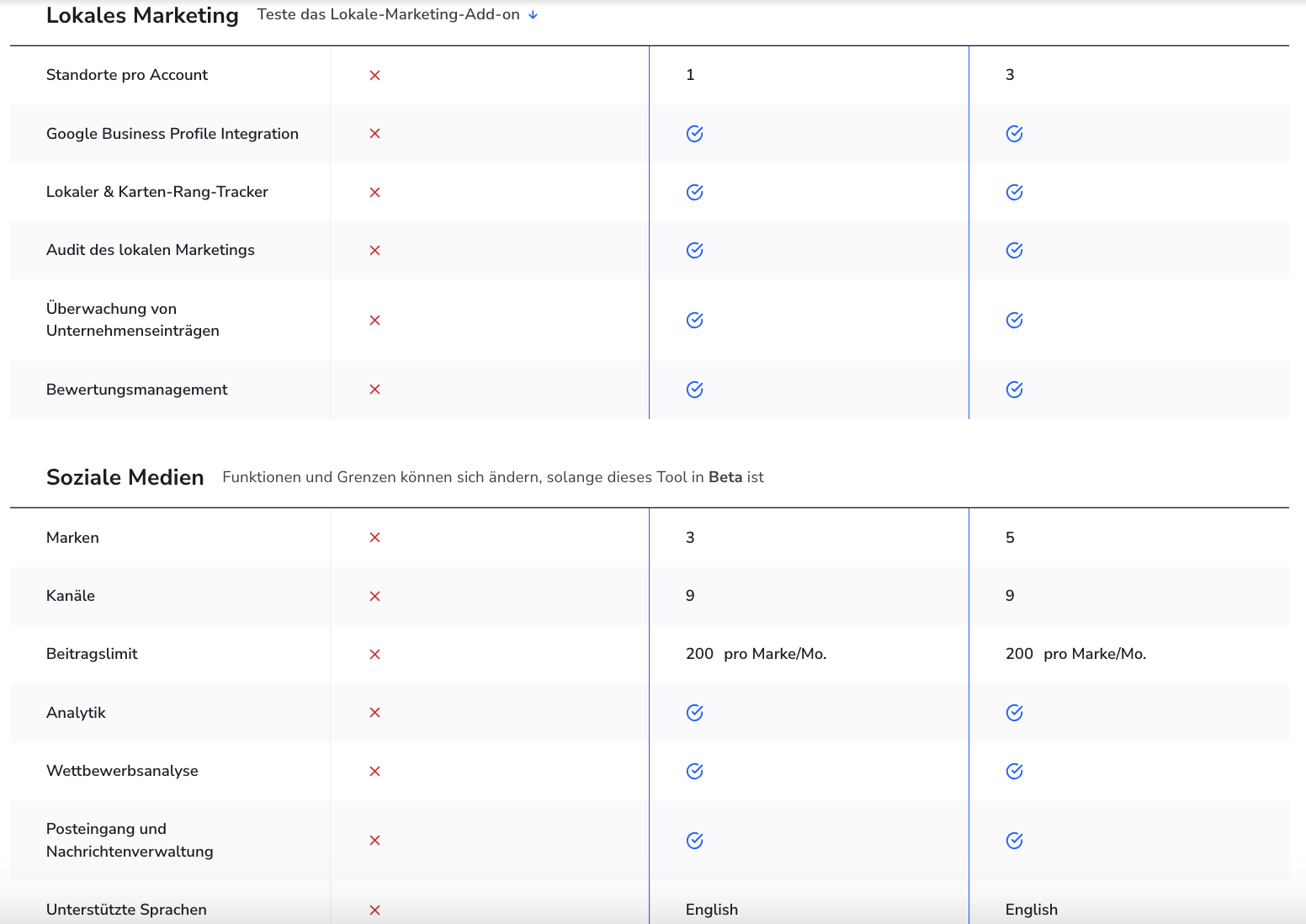Image resolution: width=1306 pixels, height=924 pixels.
Task: Click the 'Standorte pro Account' row label
Action: (127, 75)
